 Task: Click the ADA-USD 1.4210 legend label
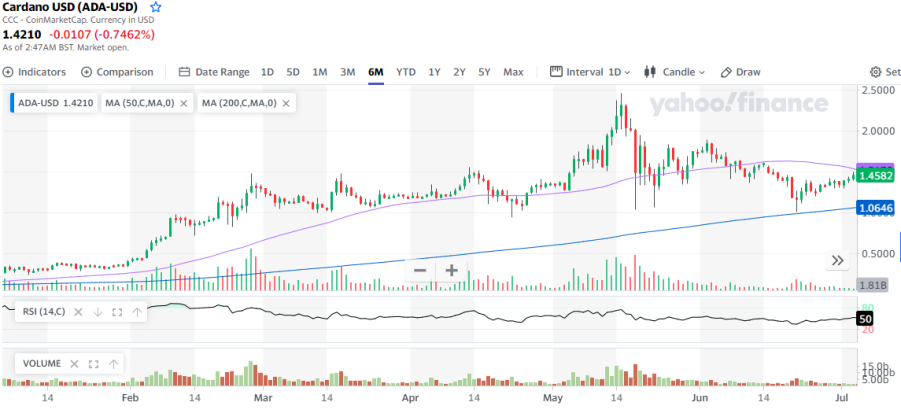click(55, 103)
